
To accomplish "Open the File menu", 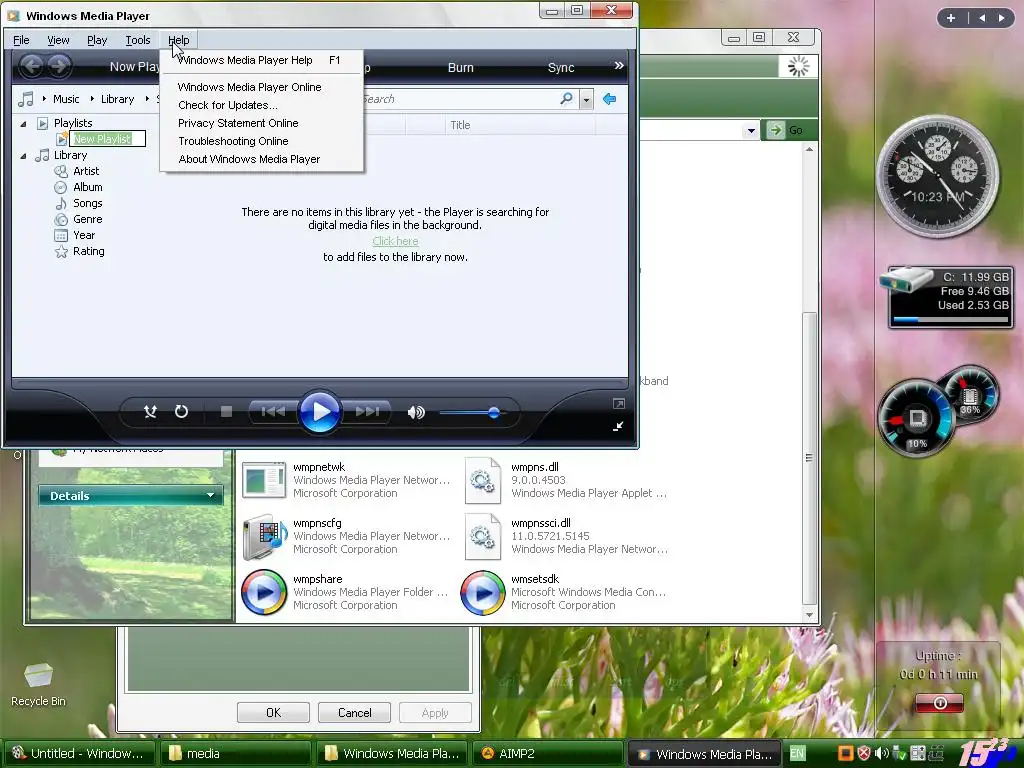I will (x=21, y=40).
